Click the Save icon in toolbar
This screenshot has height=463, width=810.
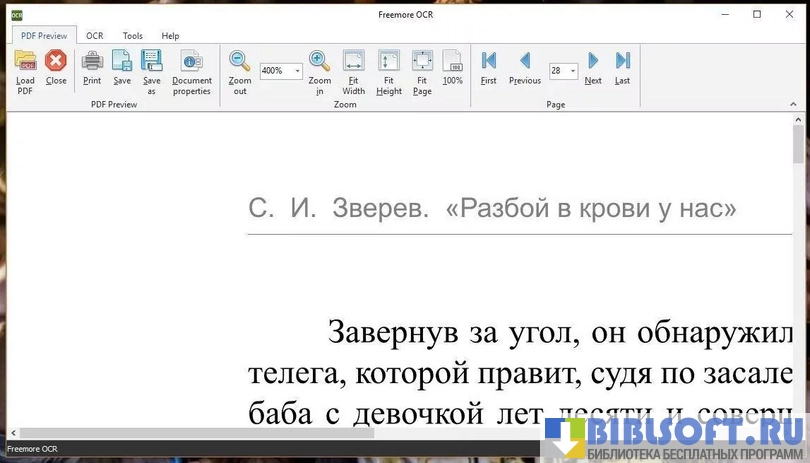point(122,63)
